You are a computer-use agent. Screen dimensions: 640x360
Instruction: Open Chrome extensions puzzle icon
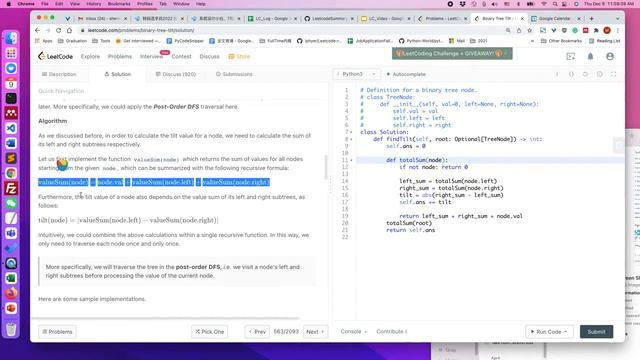point(596,30)
